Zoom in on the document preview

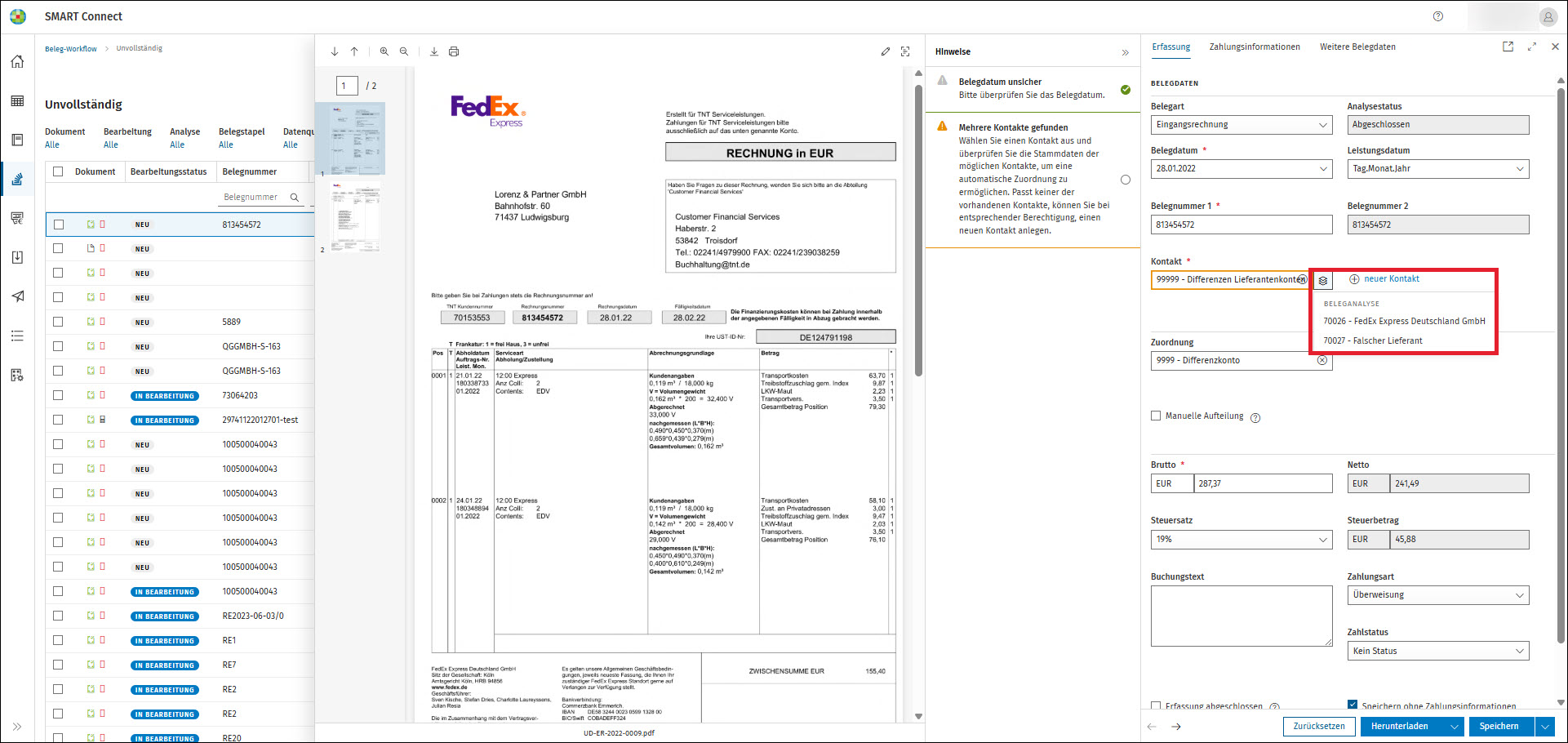[384, 51]
